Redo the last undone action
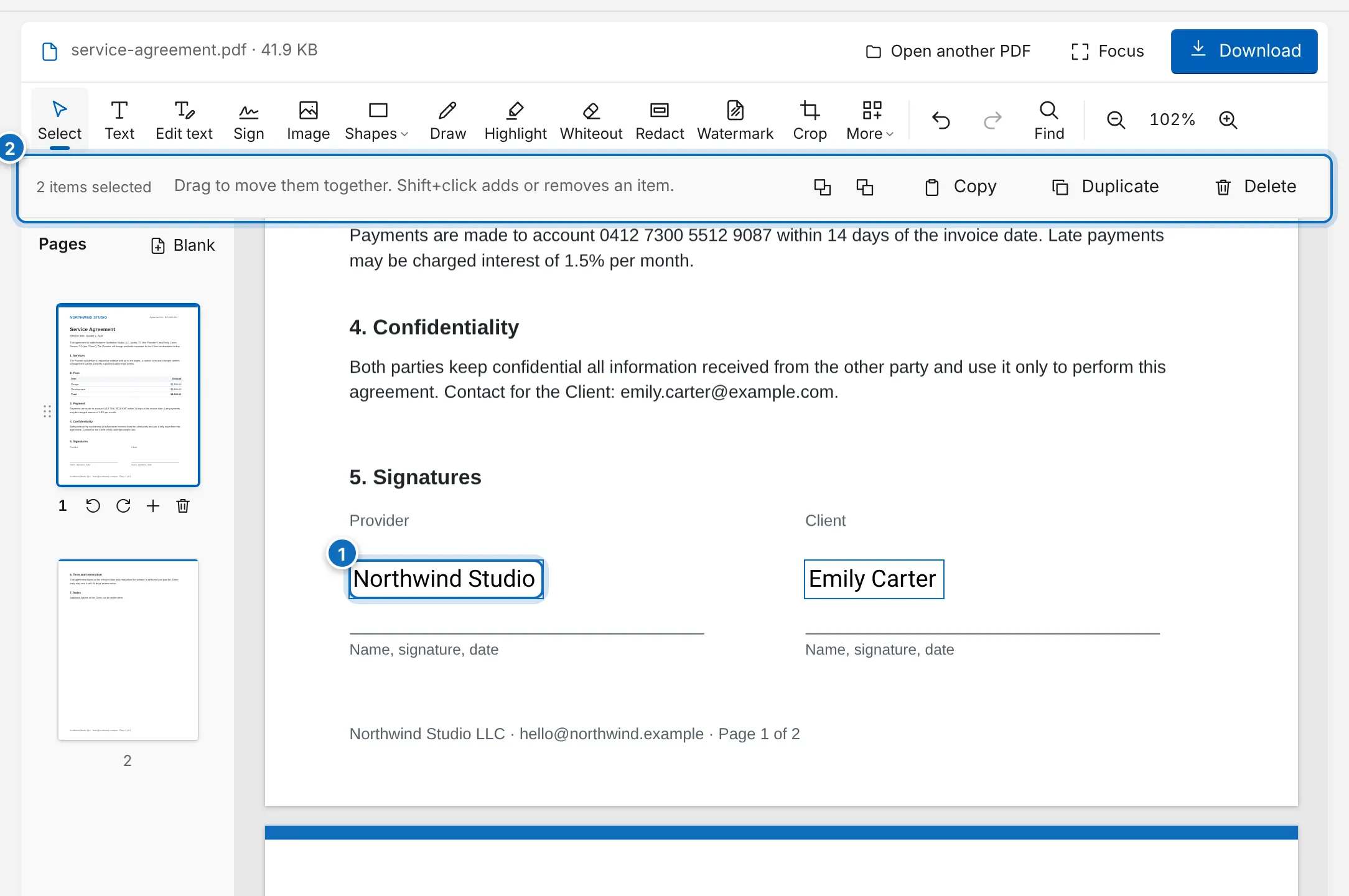Viewport: 1349px width, 896px height. coord(993,119)
